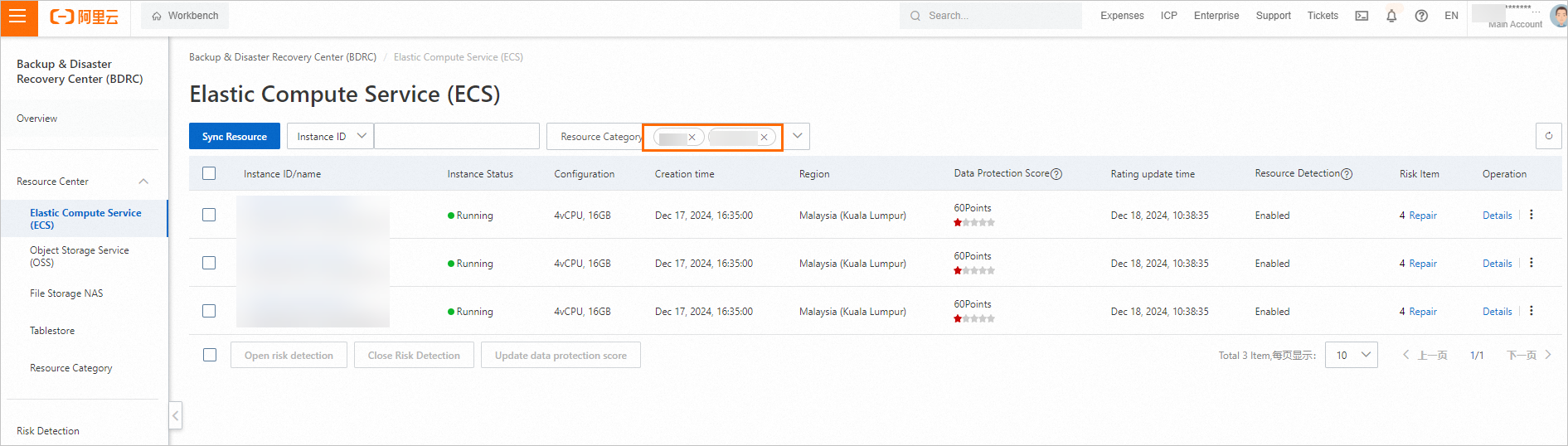This screenshot has height=446, width=1568.
Task: Click star rating in third row
Action: coord(974,318)
